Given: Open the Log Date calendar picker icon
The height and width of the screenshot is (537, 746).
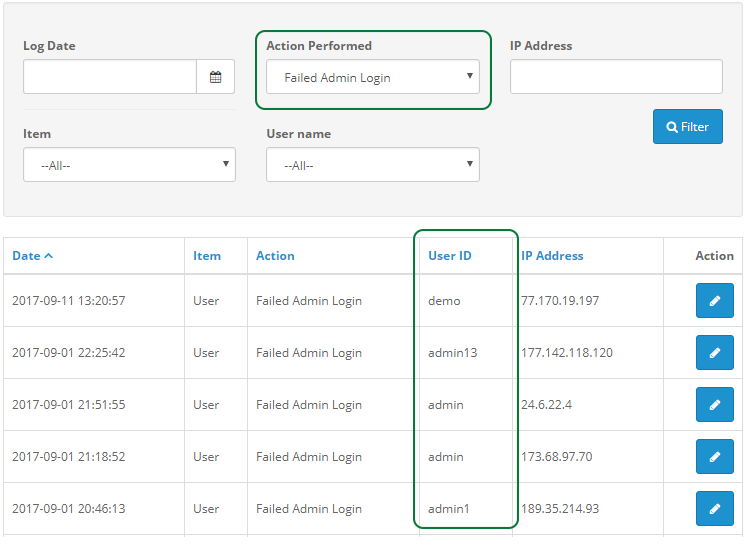Looking at the screenshot, I should tap(216, 77).
